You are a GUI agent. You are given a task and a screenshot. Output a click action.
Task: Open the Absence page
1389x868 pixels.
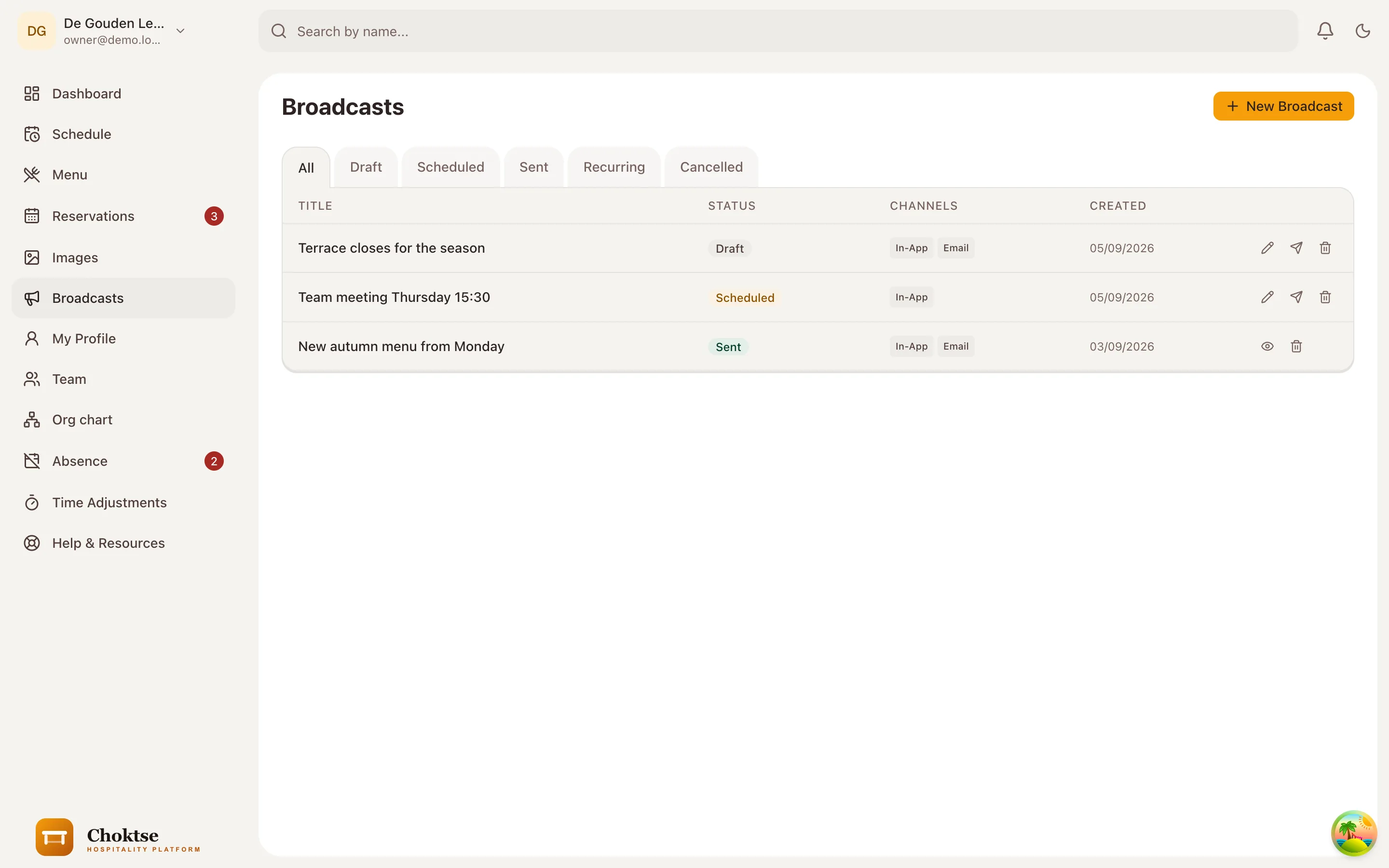click(123, 461)
